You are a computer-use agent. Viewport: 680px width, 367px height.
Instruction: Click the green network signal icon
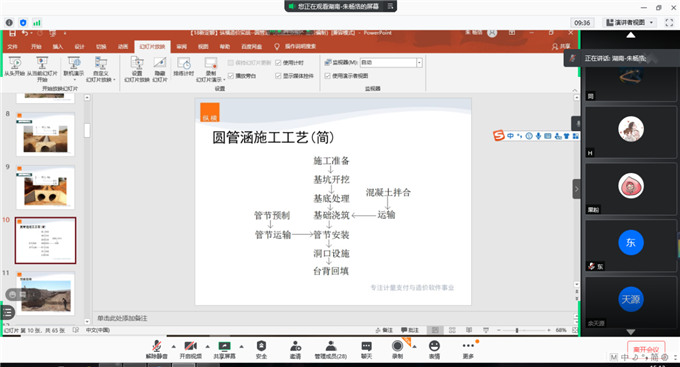pyautogui.click(x=37, y=23)
